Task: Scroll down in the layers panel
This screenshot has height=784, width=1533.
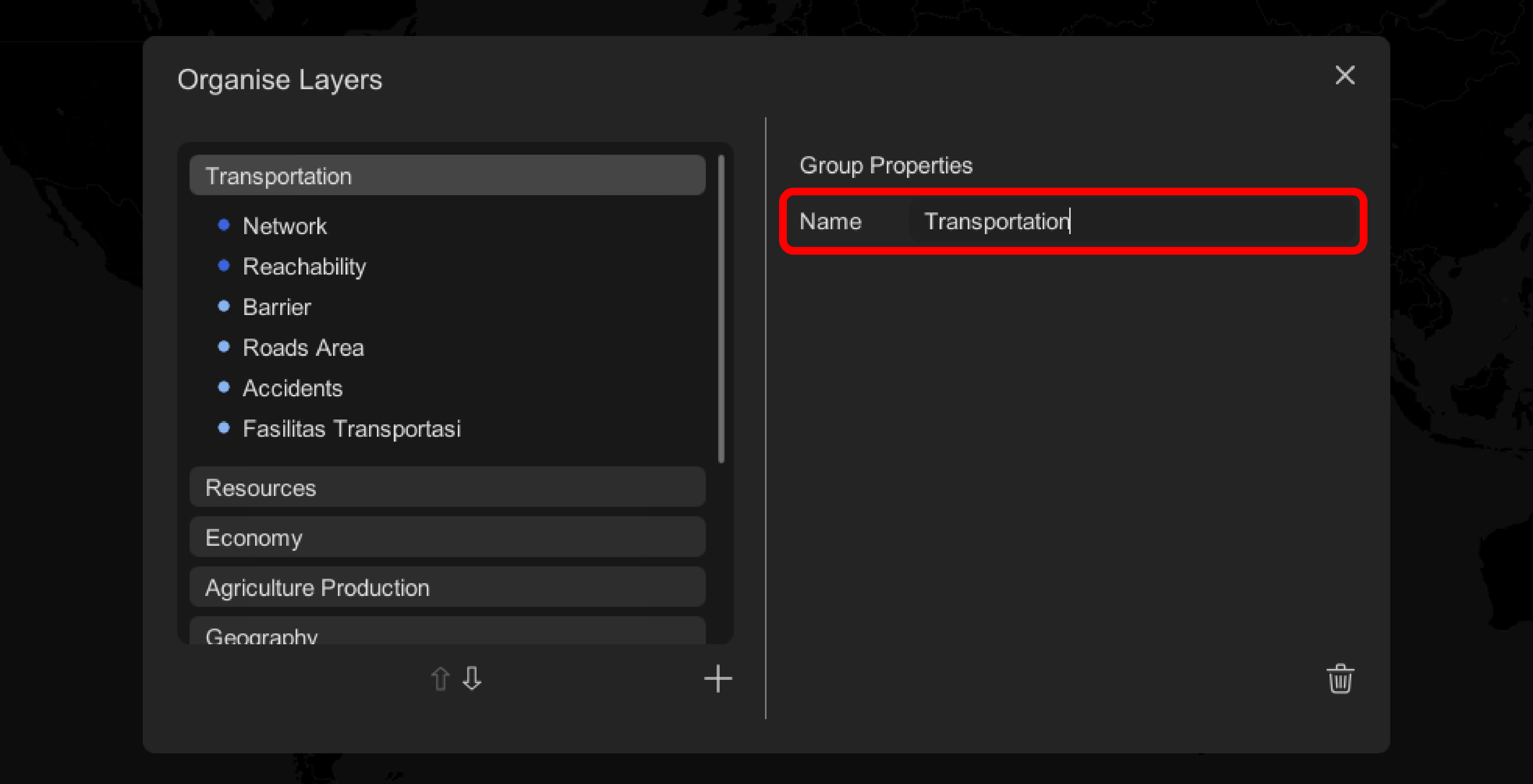Action: pyautogui.click(x=470, y=680)
